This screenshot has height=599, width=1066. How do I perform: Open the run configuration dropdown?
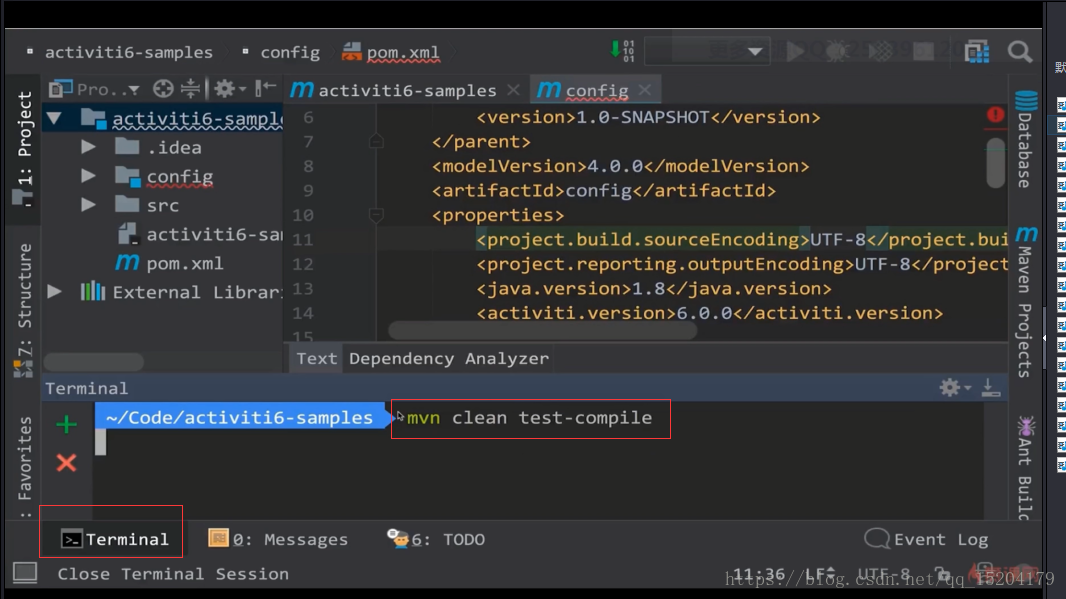tap(707, 51)
